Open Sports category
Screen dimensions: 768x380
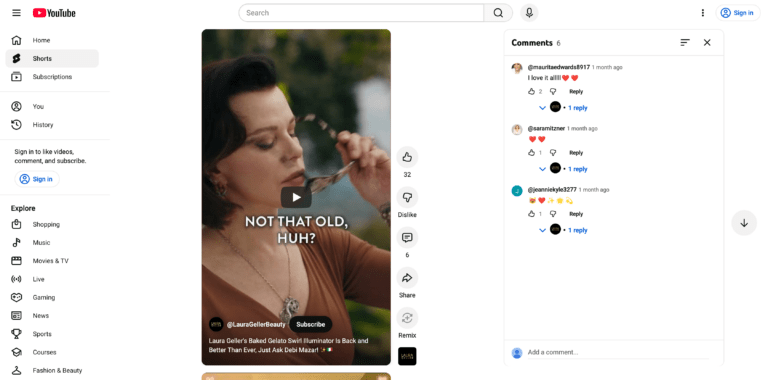(52, 333)
